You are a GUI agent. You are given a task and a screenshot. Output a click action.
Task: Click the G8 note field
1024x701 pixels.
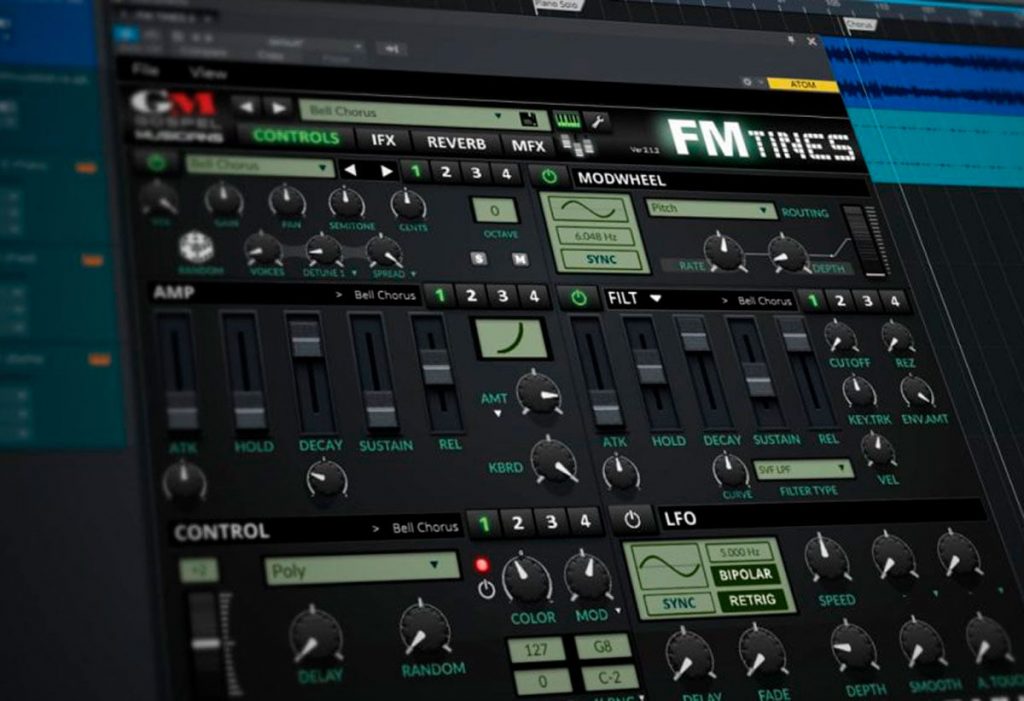coord(603,646)
